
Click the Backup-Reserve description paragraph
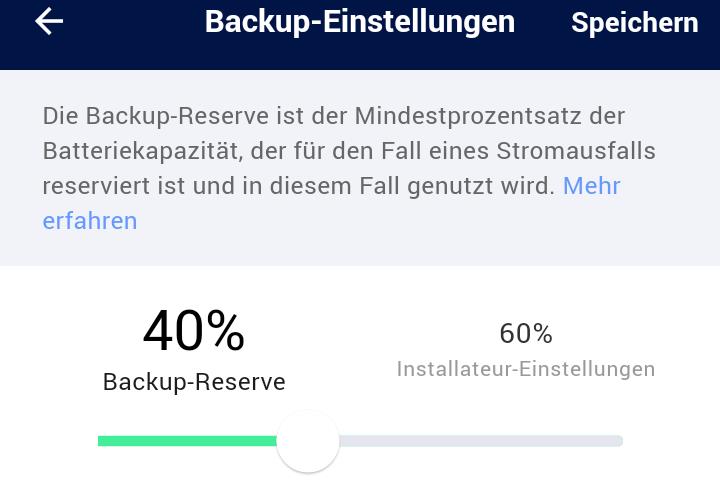point(349,168)
